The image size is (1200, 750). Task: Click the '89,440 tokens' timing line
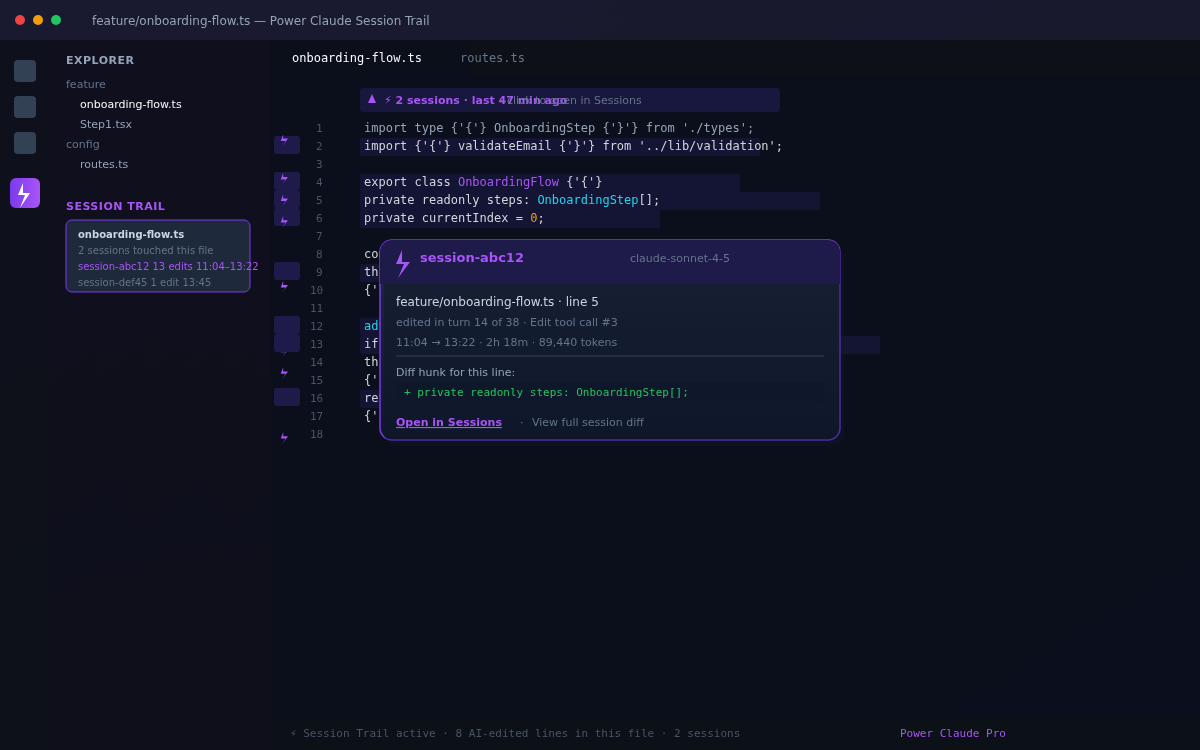pos(507,343)
